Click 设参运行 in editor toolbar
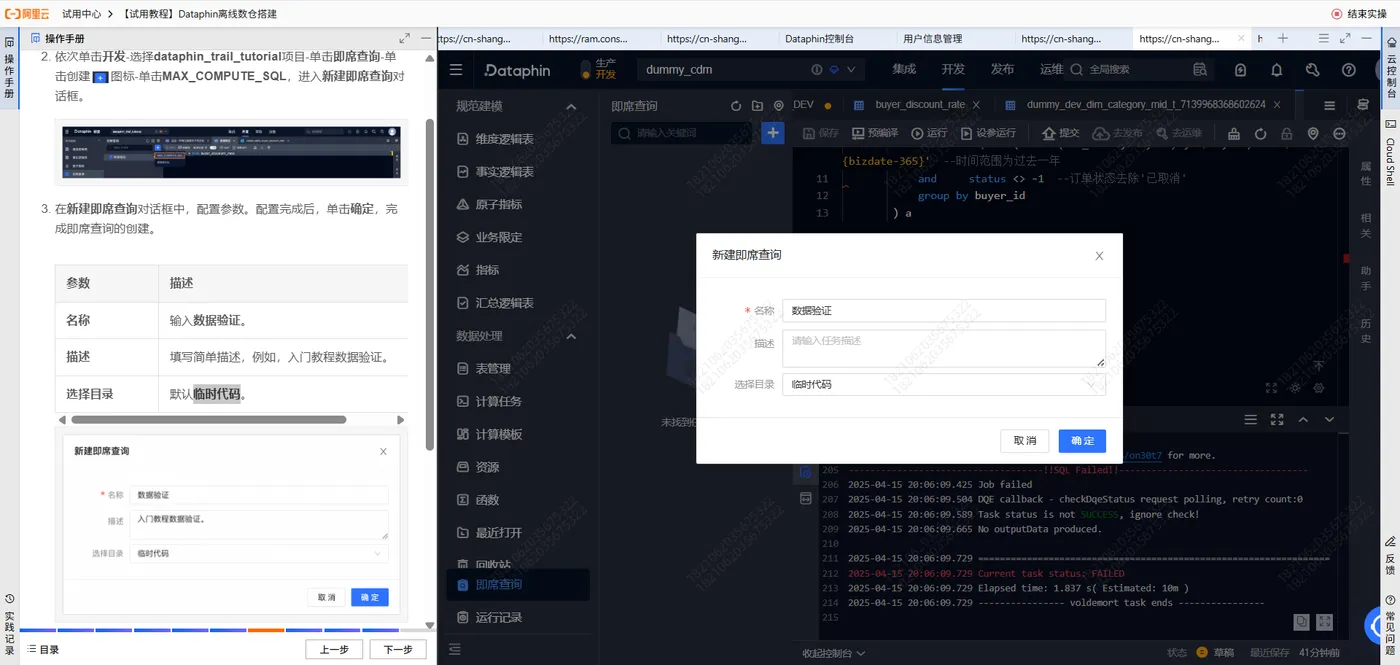 pos(988,133)
